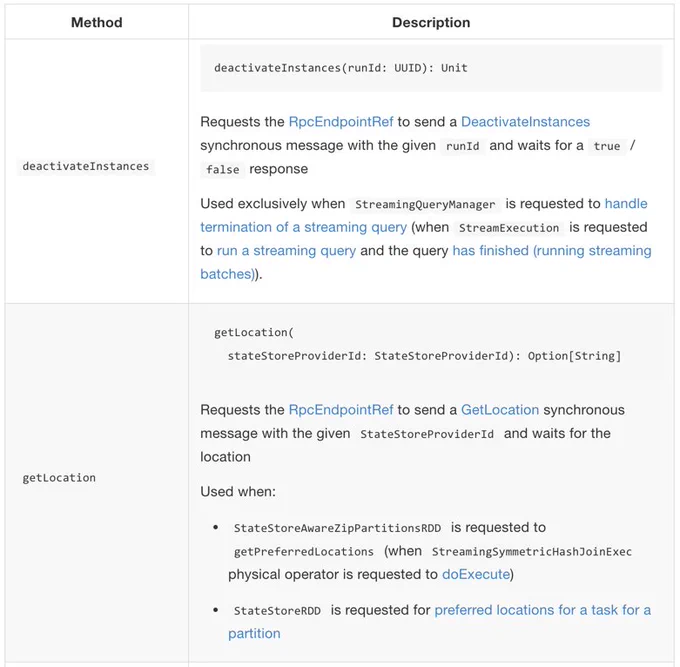Click RpcEndpointRef link in getLocation row
The height and width of the screenshot is (667, 680).
click(x=341, y=410)
